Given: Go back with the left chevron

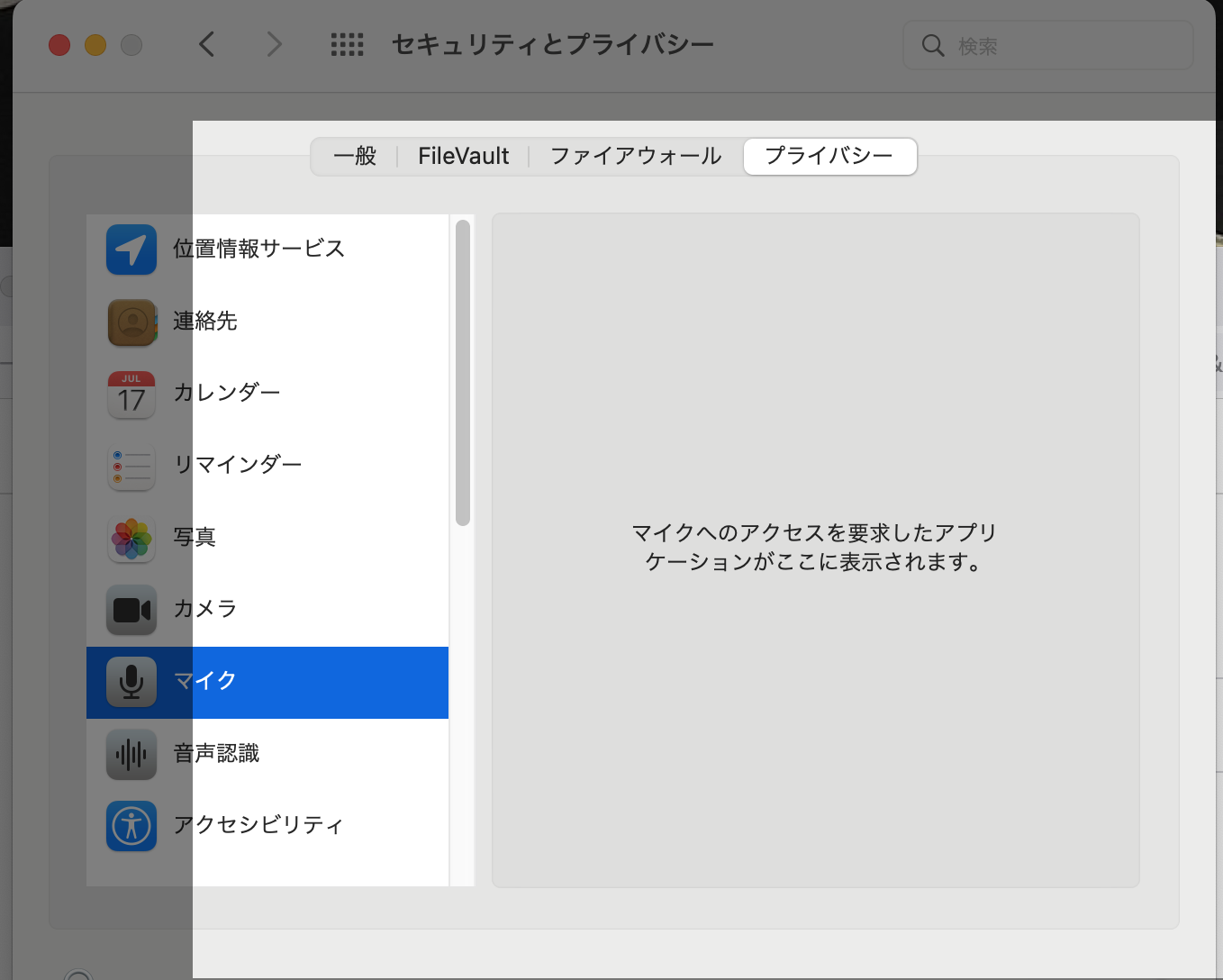Looking at the screenshot, I should (x=207, y=44).
